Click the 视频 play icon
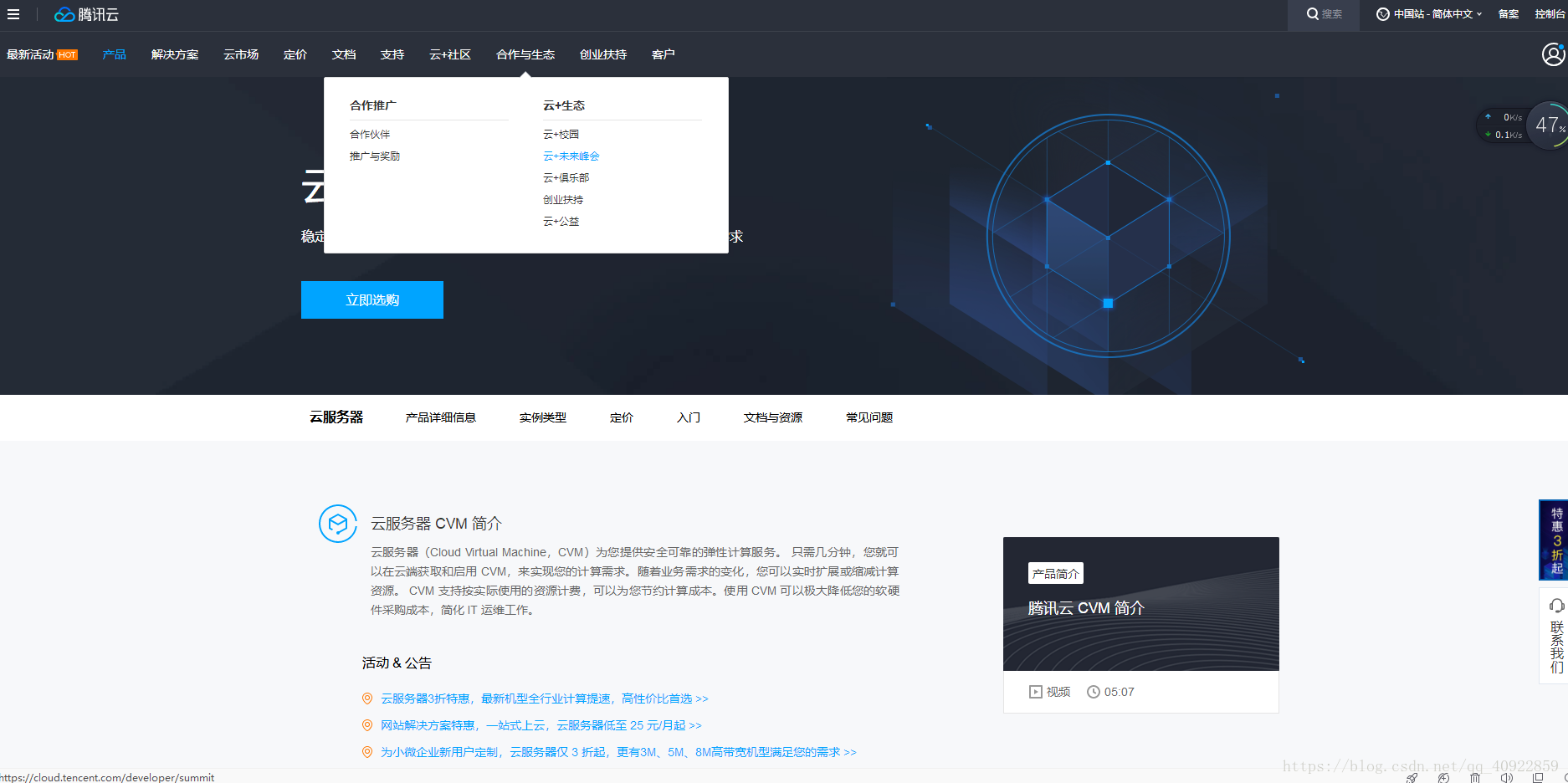 pyautogui.click(x=1036, y=692)
